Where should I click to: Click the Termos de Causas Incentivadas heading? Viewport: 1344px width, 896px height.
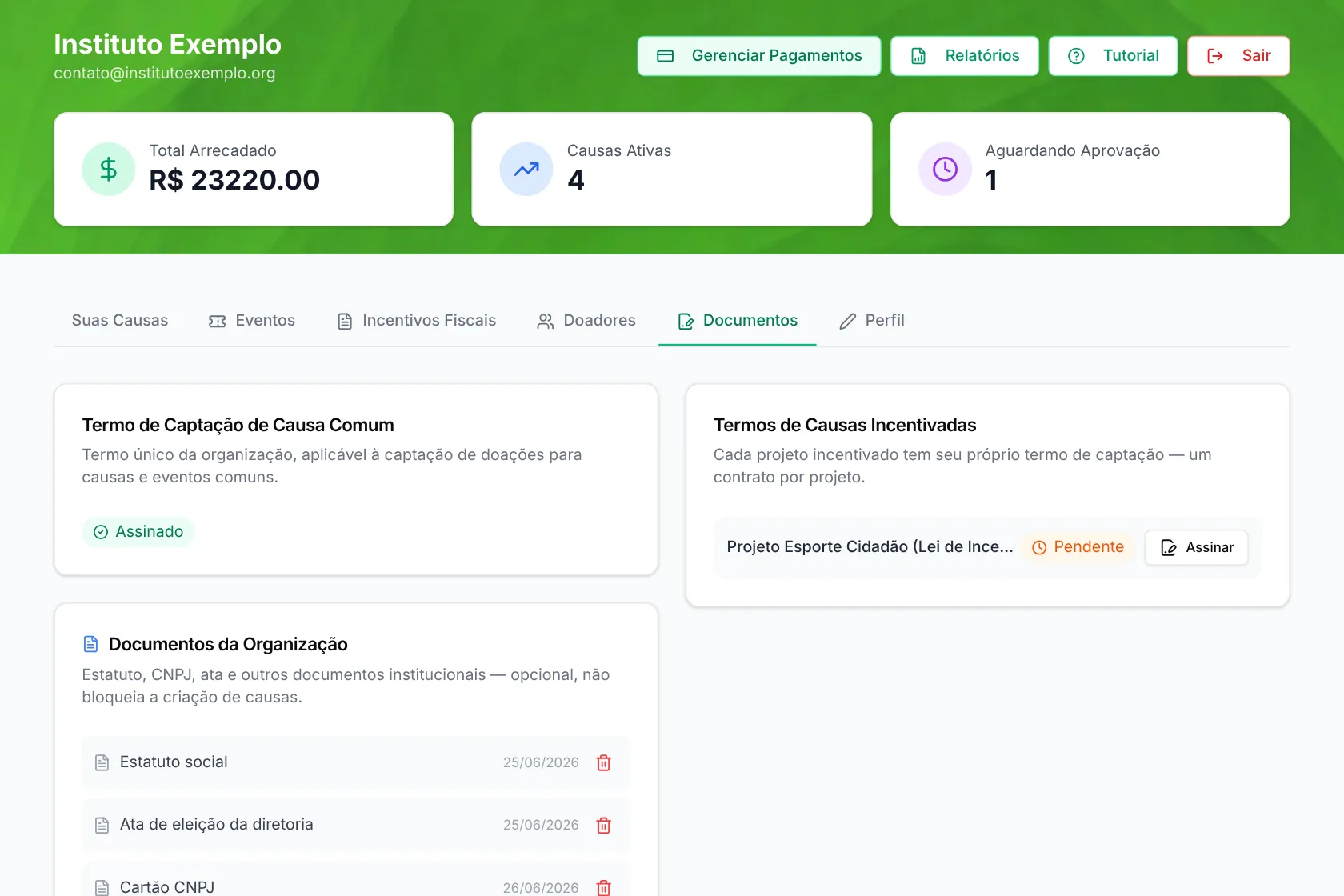click(845, 425)
